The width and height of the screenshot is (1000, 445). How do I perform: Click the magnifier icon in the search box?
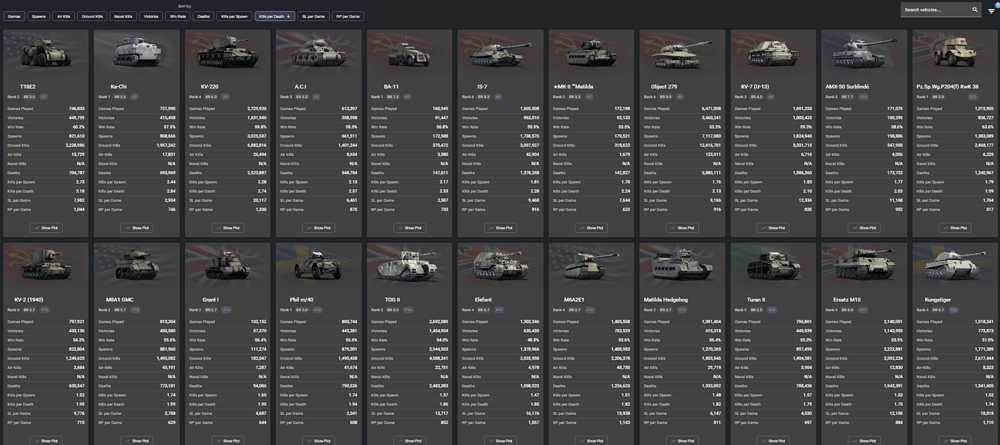[969, 10]
